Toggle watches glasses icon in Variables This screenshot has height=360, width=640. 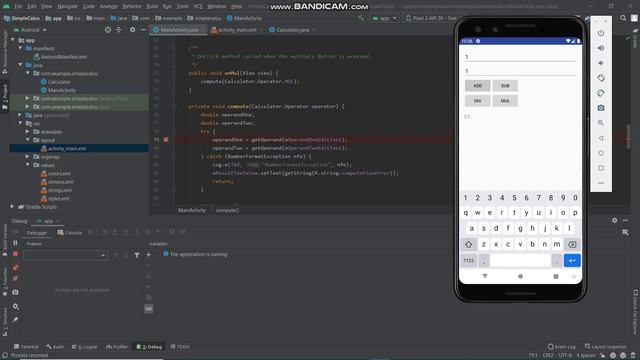[x=149, y=309]
